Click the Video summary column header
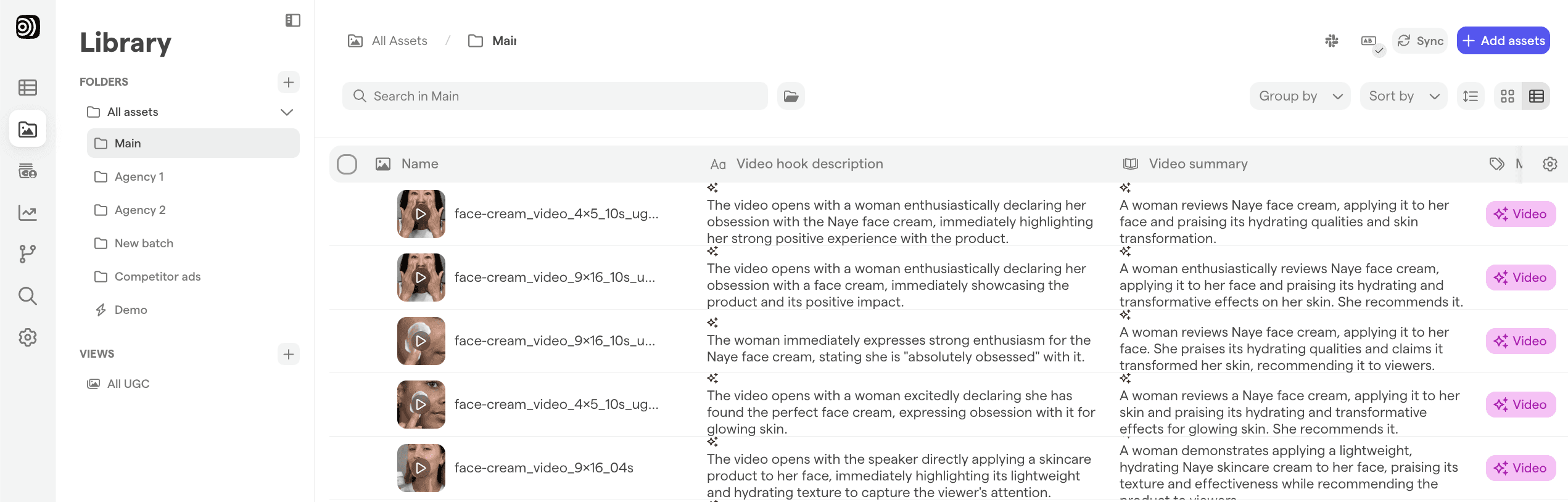This screenshot has height=502, width=1568. (1198, 164)
